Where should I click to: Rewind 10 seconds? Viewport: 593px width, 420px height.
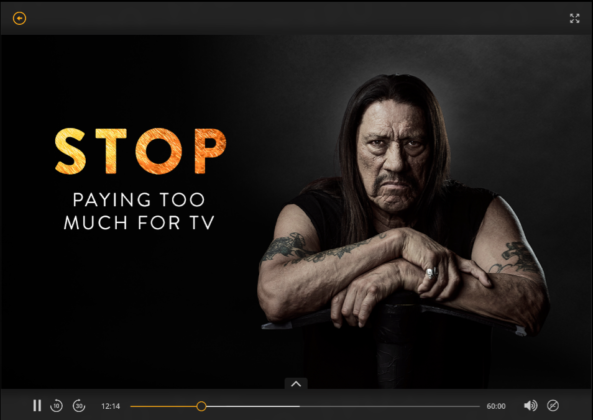(56, 406)
